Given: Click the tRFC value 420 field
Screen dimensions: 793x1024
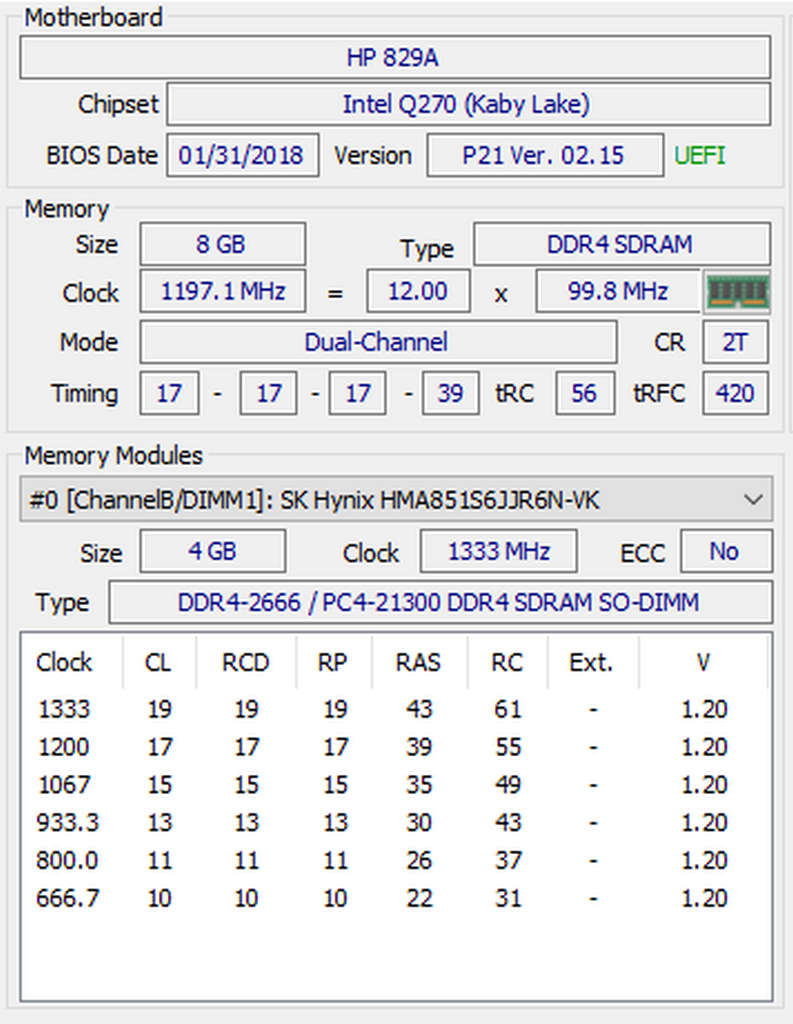Looking at the screenshot, I should [x=735, y=393].
